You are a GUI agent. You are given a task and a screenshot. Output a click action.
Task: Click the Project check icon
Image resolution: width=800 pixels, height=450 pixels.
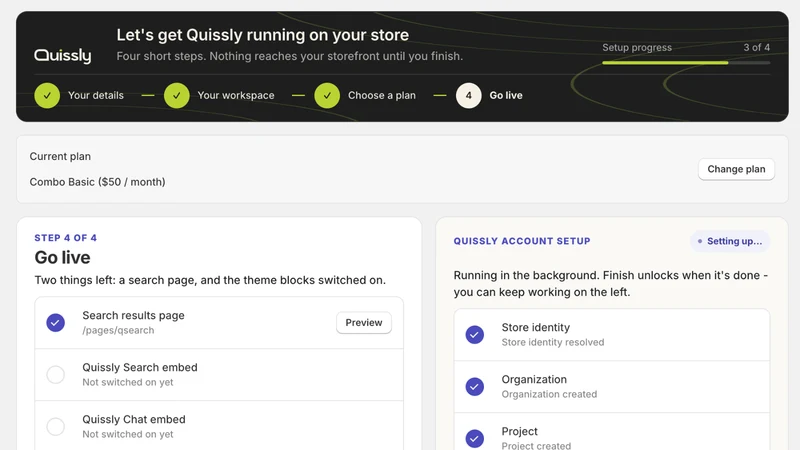click(474, 438)
